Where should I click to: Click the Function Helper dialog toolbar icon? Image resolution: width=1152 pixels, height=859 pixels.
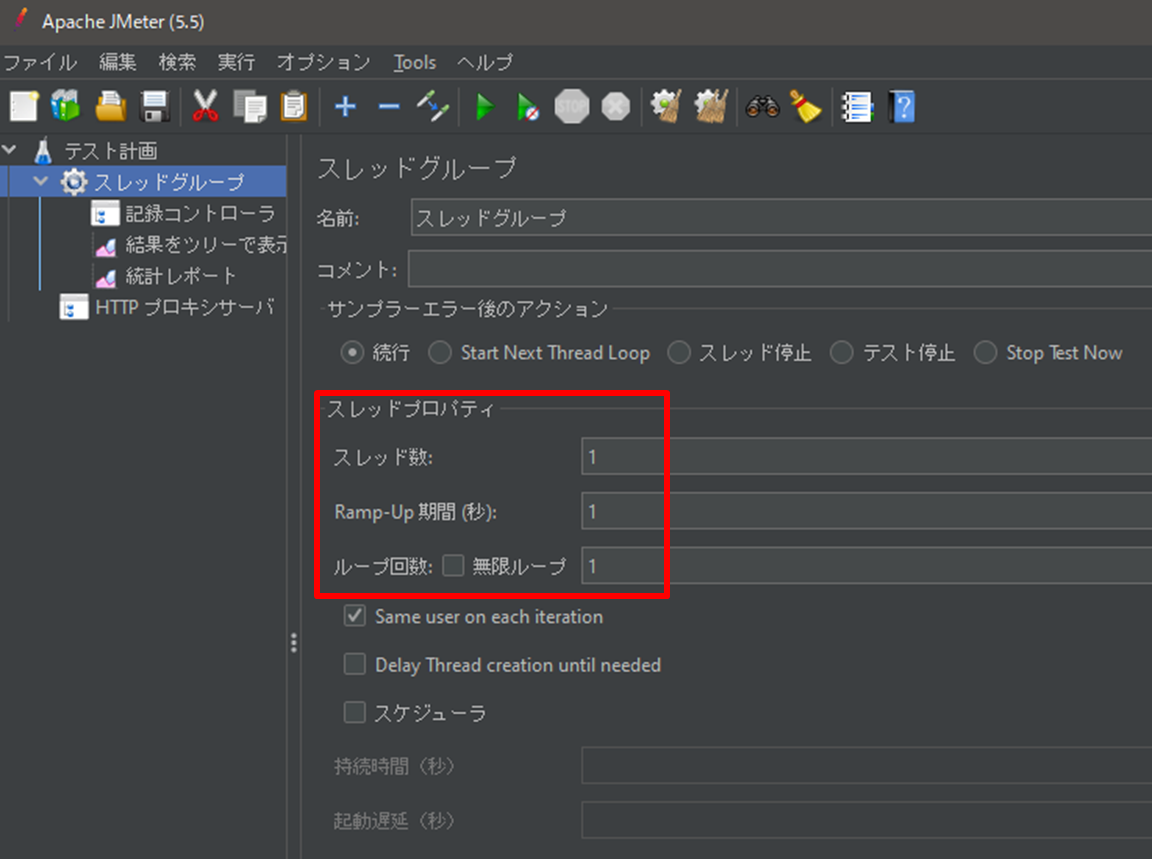point(857,106)
